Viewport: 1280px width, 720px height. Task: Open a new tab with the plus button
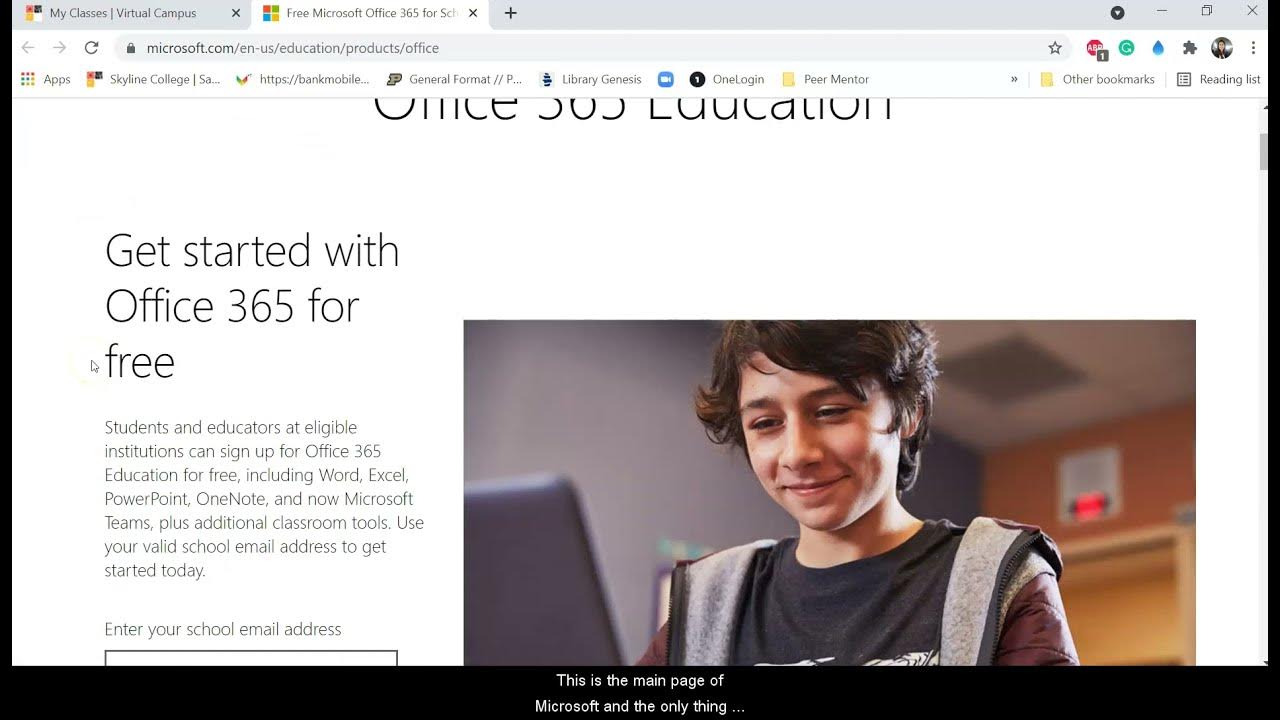(x=510, y=13)
